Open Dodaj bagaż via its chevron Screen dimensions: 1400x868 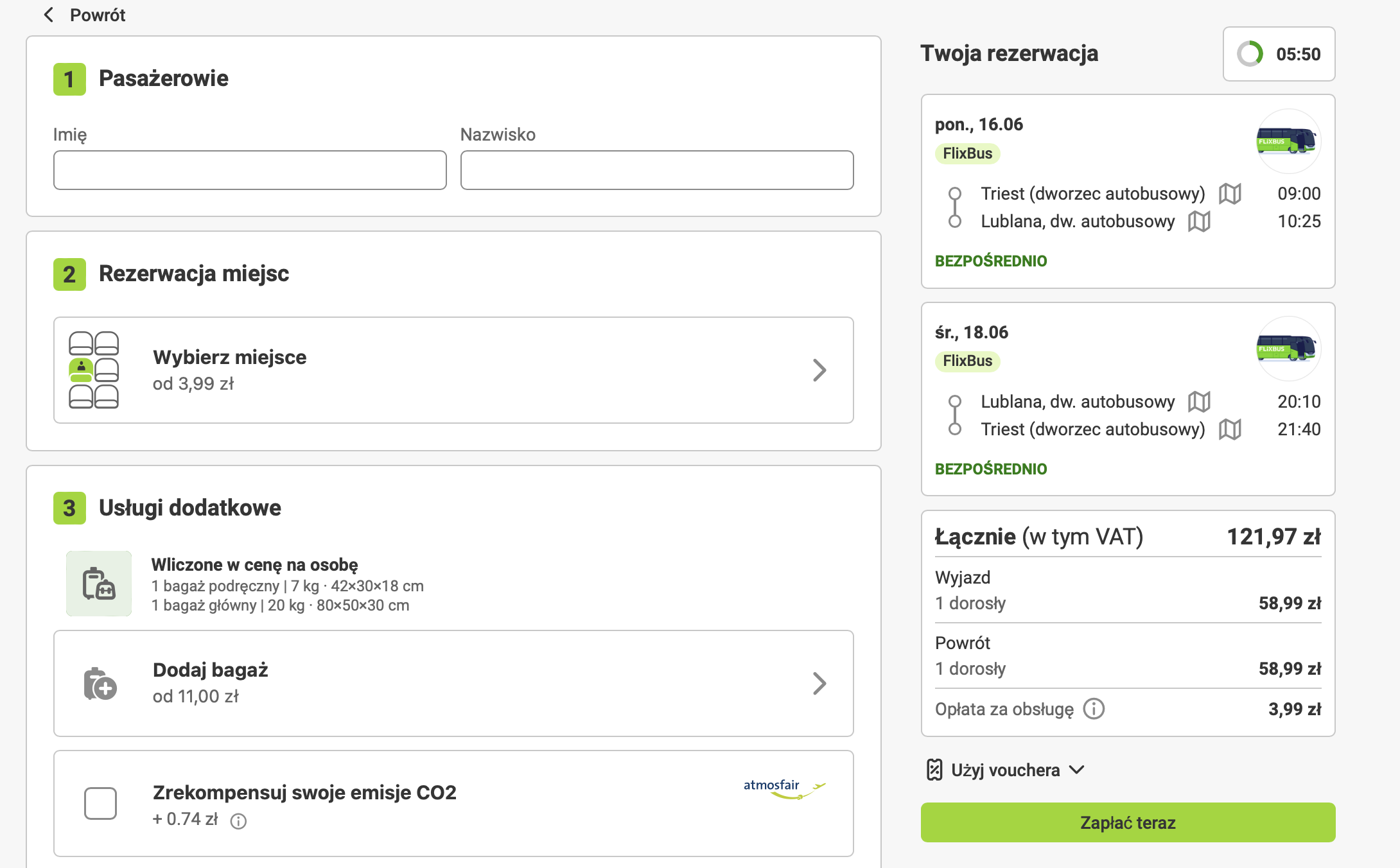[819, 683]
